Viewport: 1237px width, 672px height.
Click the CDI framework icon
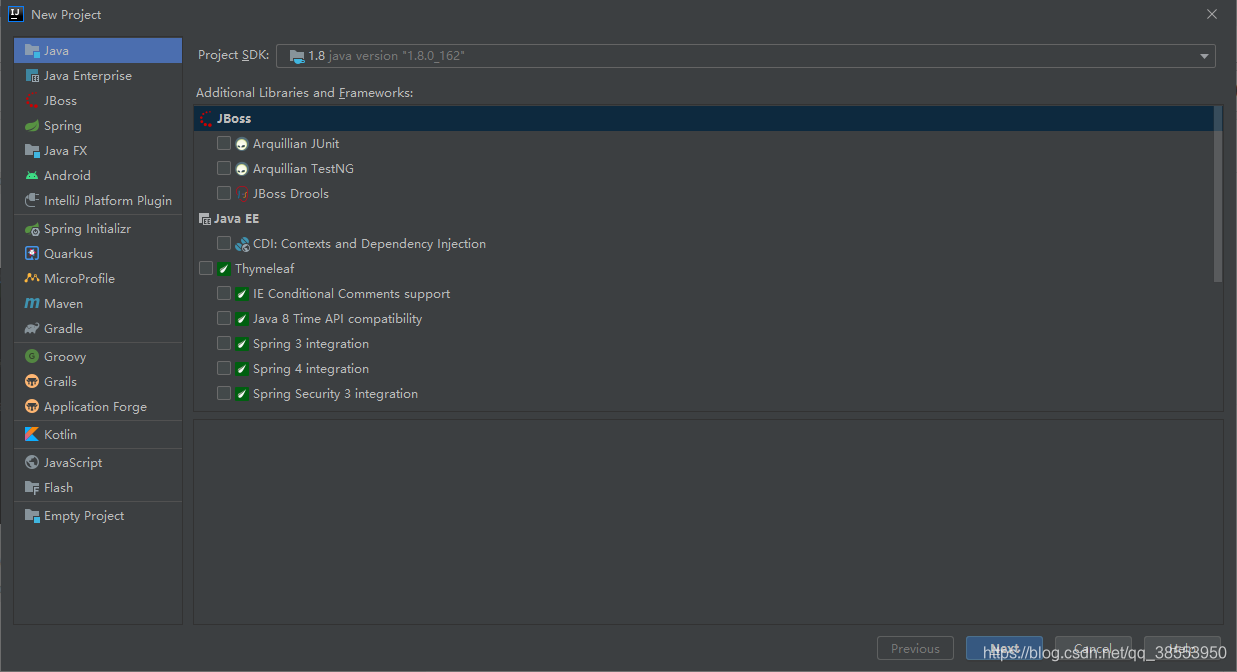[x=242, y=244]
